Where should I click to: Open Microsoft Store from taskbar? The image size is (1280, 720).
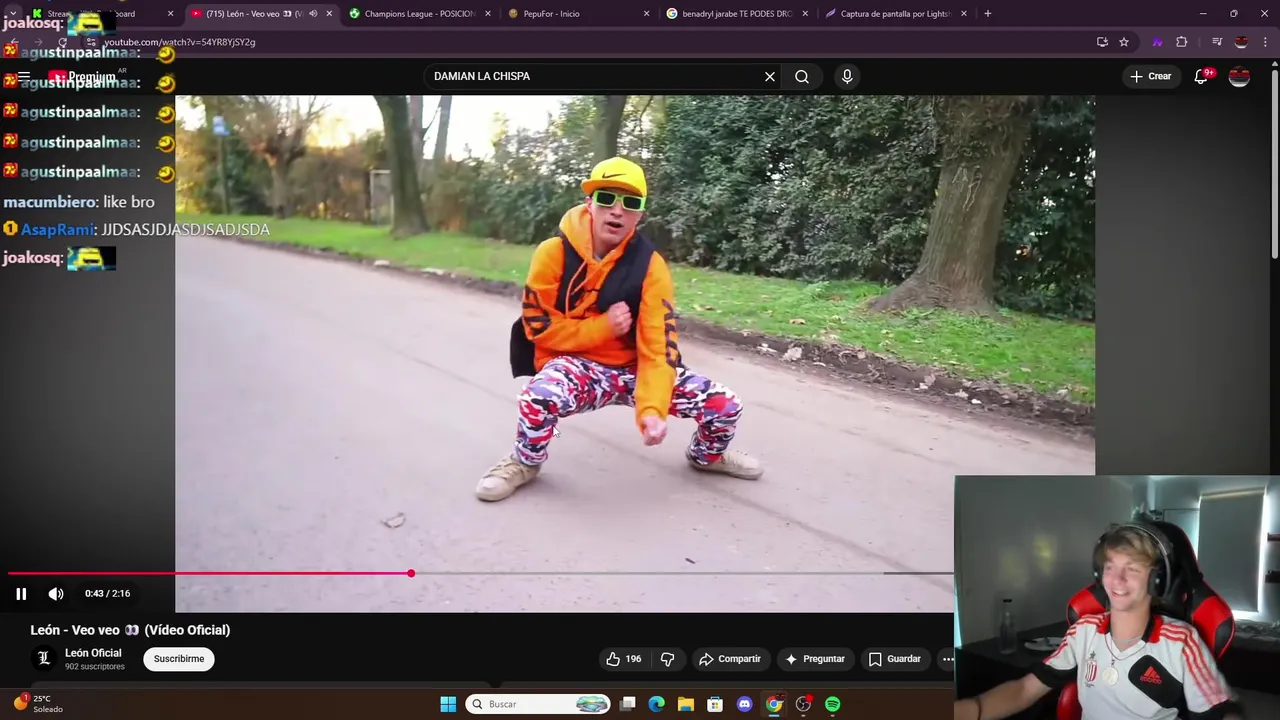pyautogui.click(x=715, y=704)
